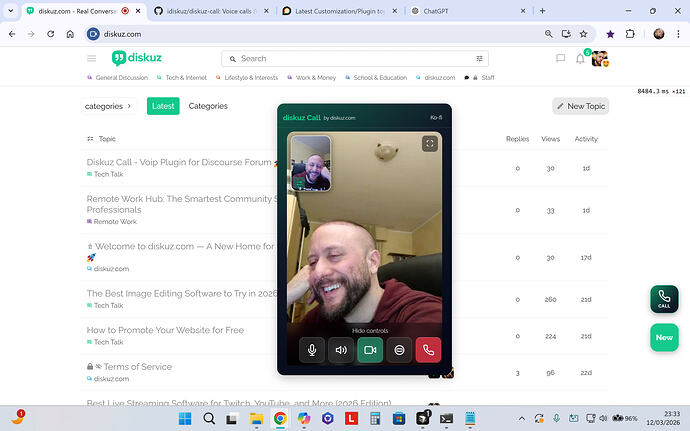Open Chrome three-dot menu
Screen dimensions: 690x431
point(678,34)
